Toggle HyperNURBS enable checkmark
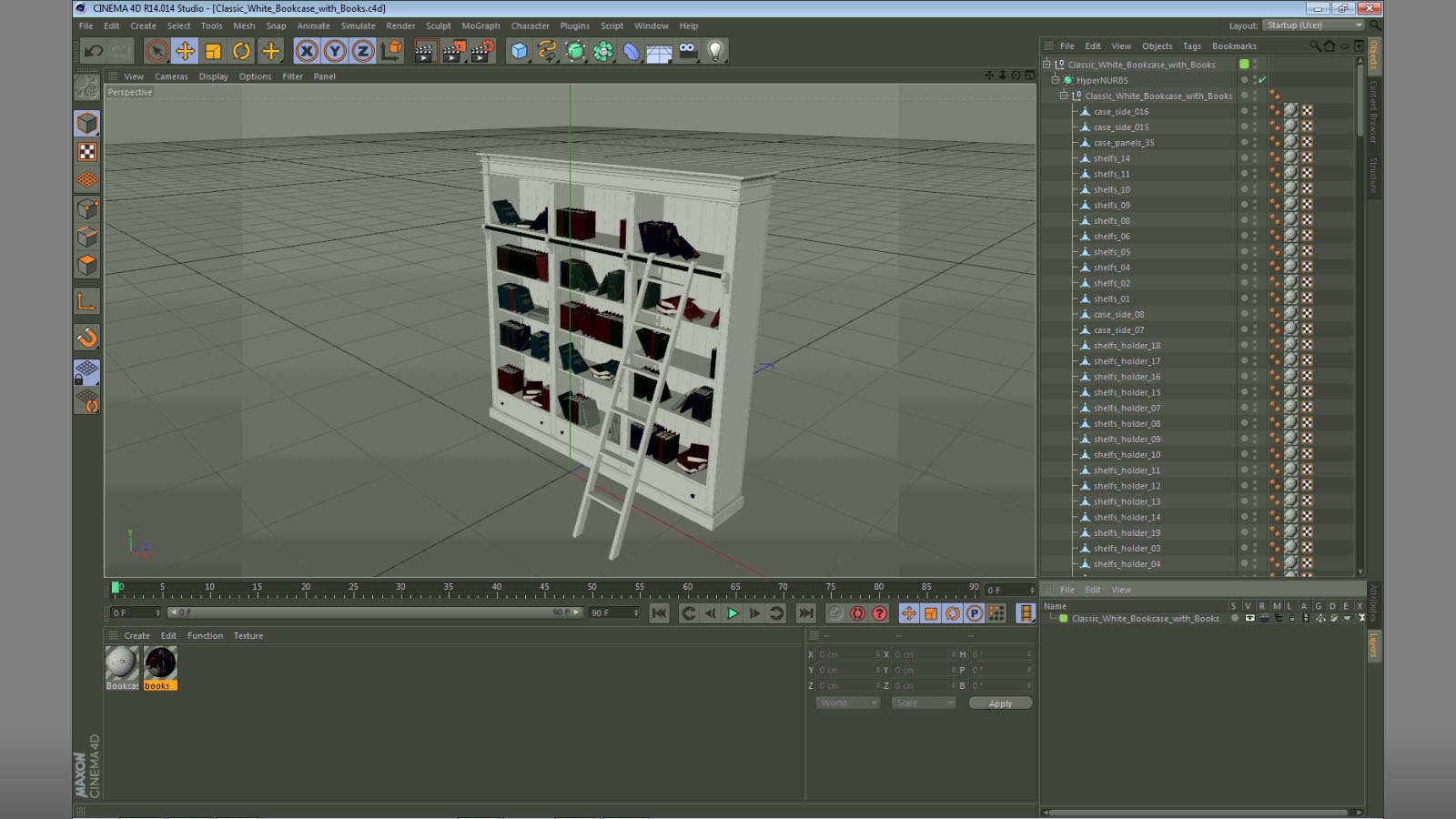The width and height of the screenshot is (1456, 819). click(x=1263, y=80)
